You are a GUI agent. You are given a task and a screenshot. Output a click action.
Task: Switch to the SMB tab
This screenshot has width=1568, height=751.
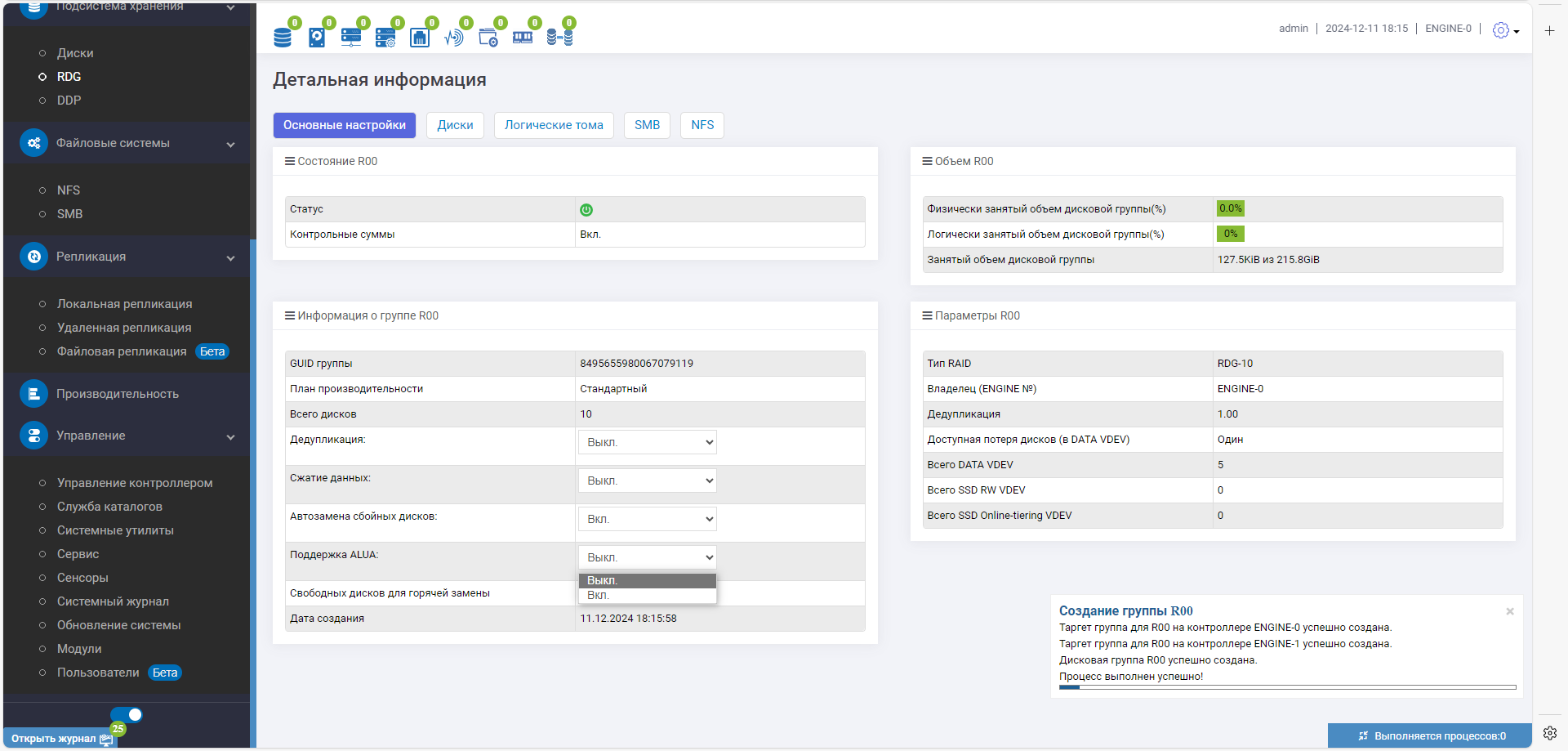[x=647, y=125]
